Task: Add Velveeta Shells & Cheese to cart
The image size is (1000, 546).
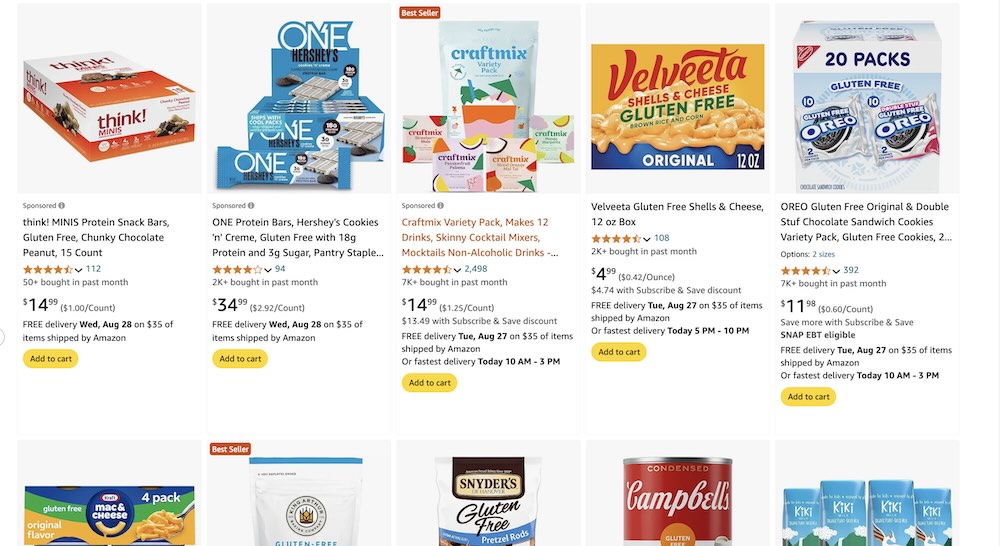Action: (619, 351)
